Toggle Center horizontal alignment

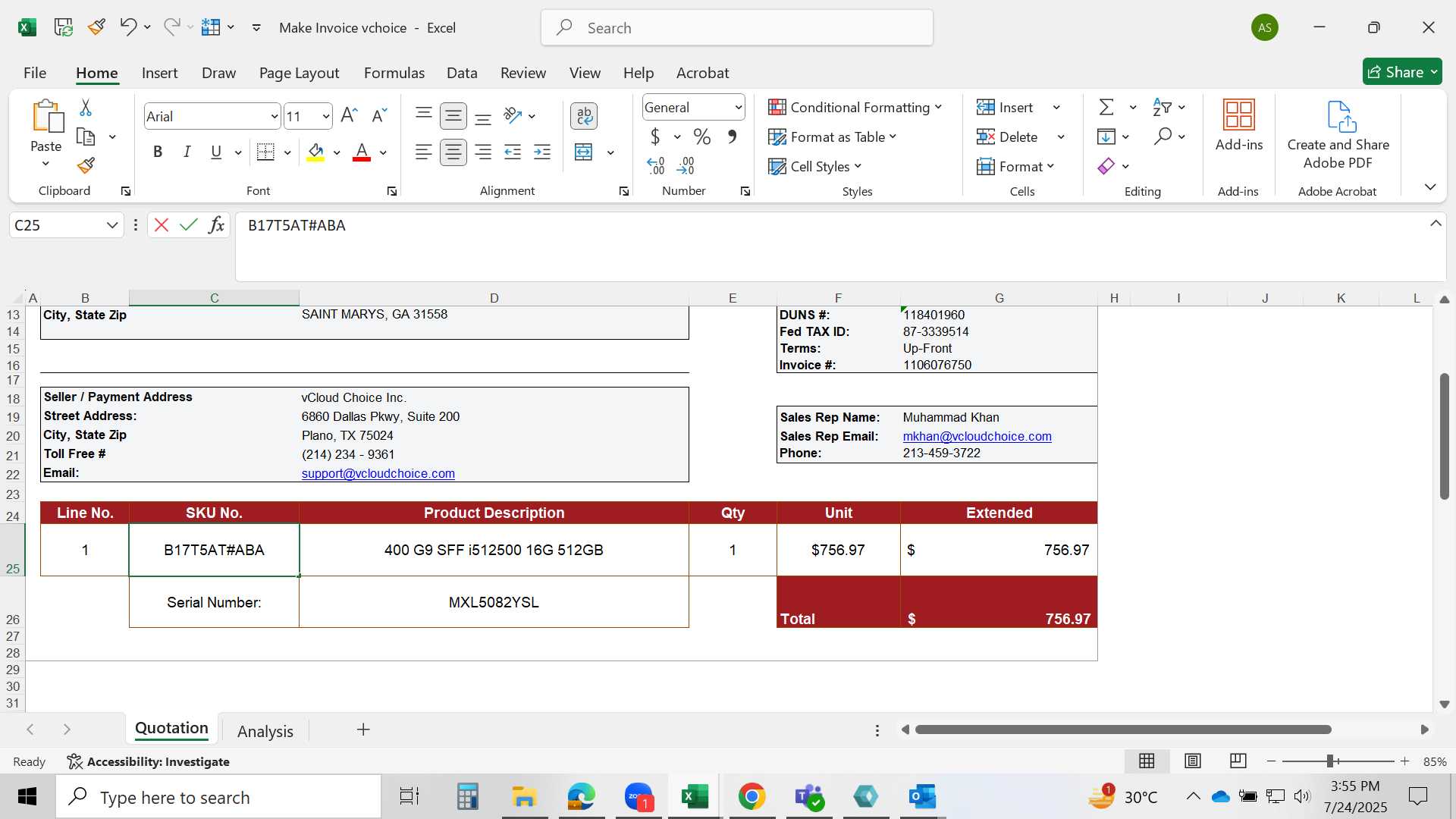point(453,152)
